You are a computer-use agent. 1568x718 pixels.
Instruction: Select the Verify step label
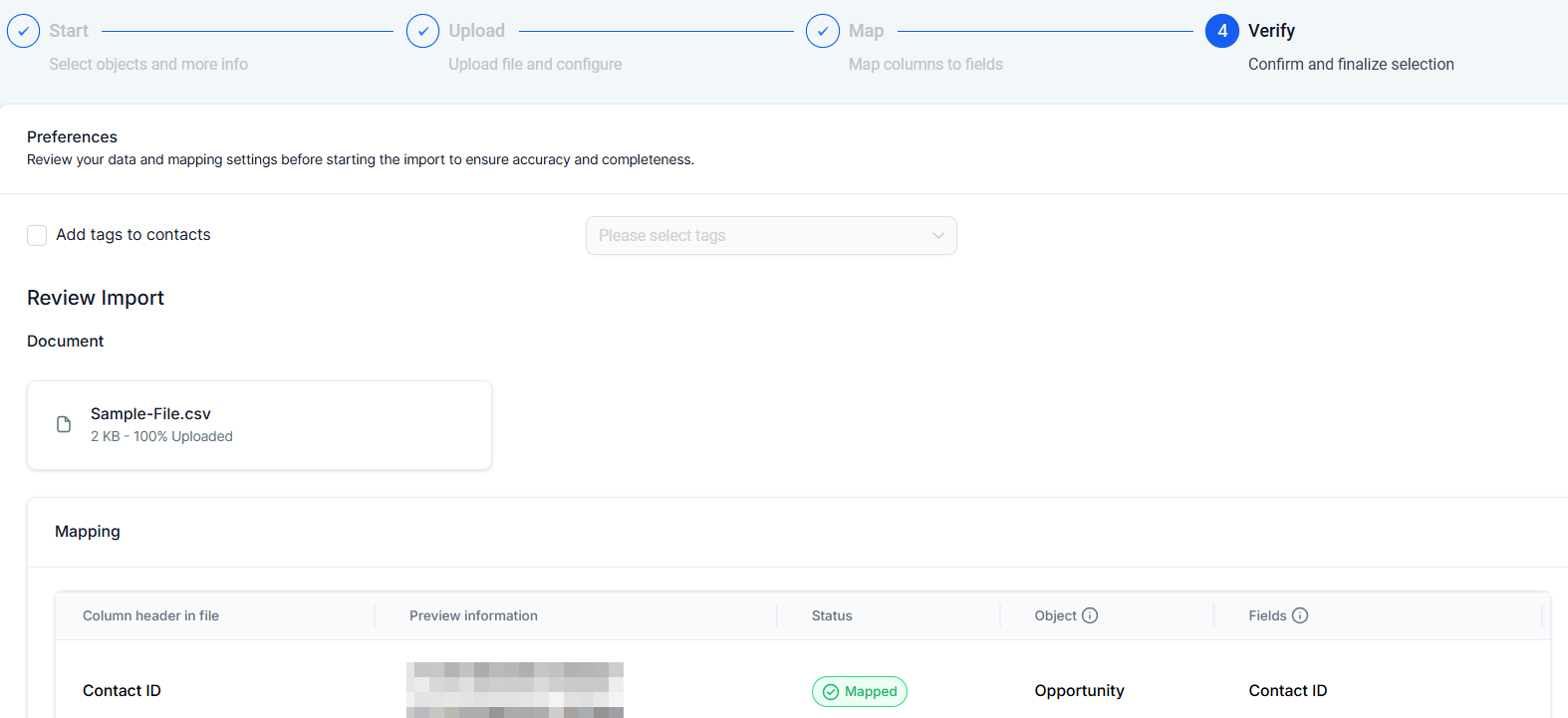pos(1271,31)
